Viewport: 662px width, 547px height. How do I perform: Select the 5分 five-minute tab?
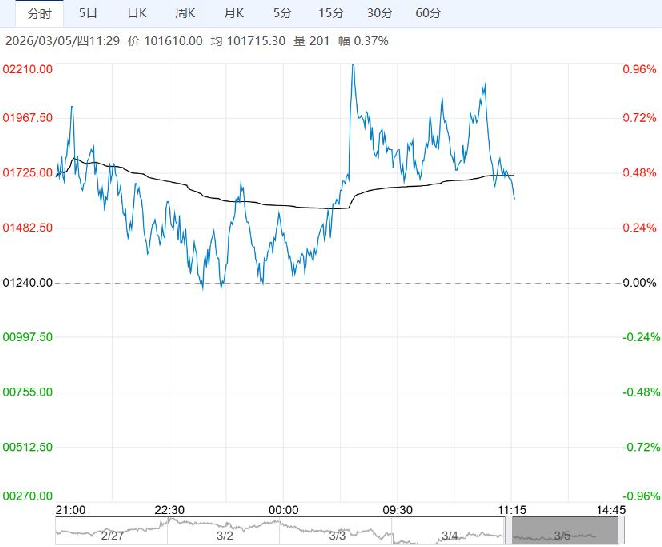[x=284, y=13]
